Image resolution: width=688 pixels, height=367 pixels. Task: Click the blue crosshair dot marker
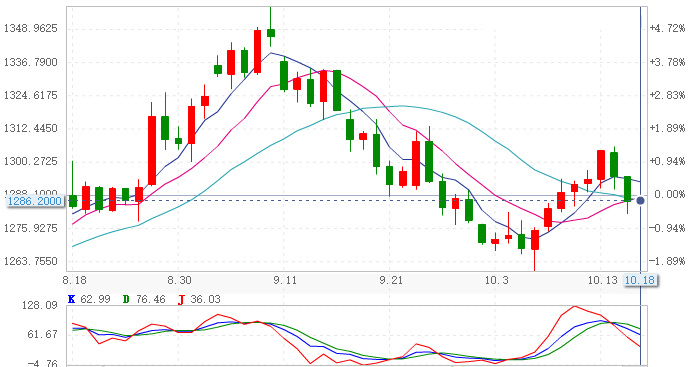[640, 201]
